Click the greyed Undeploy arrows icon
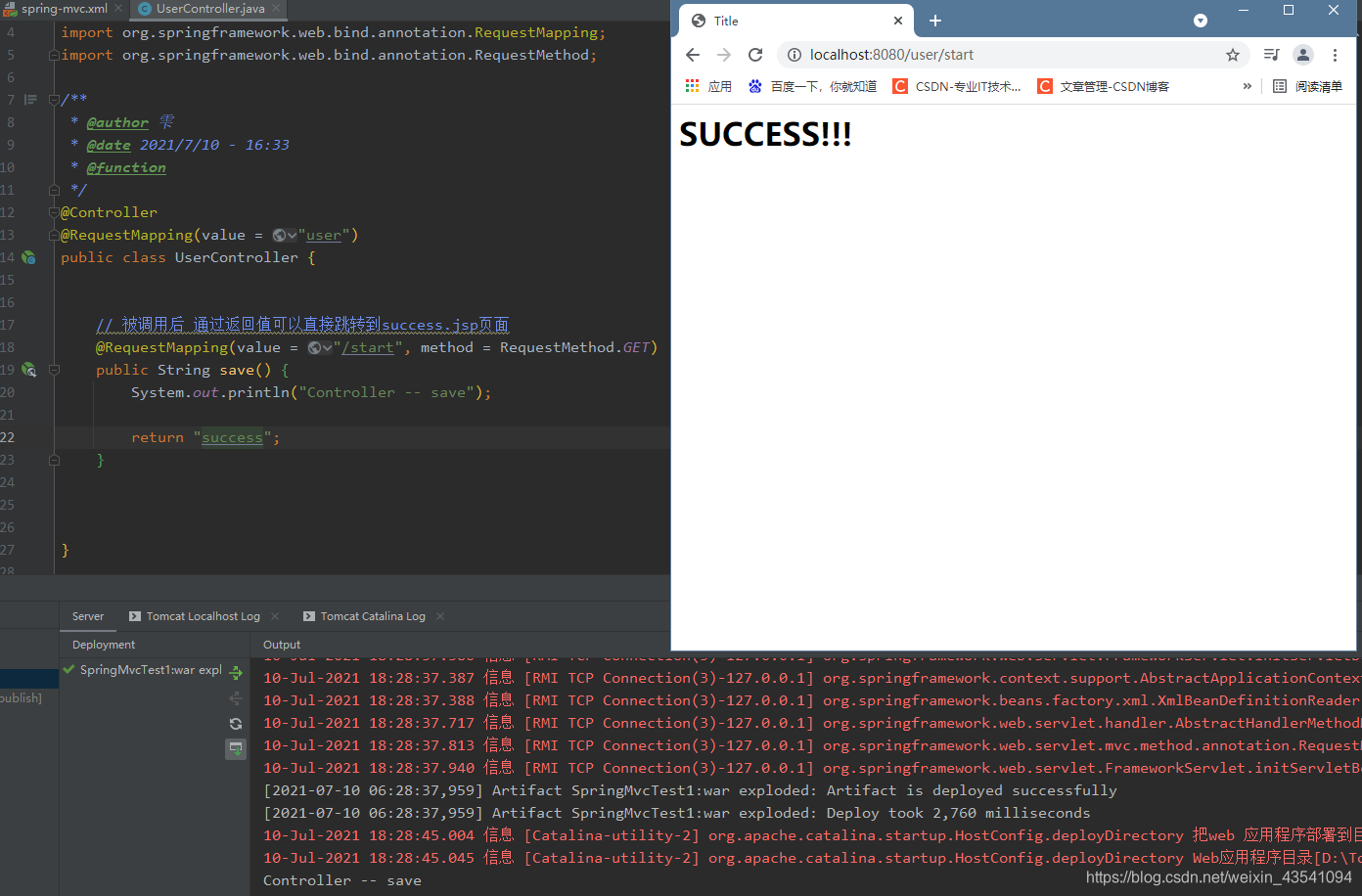The image size is (1362, 896). 236,698
